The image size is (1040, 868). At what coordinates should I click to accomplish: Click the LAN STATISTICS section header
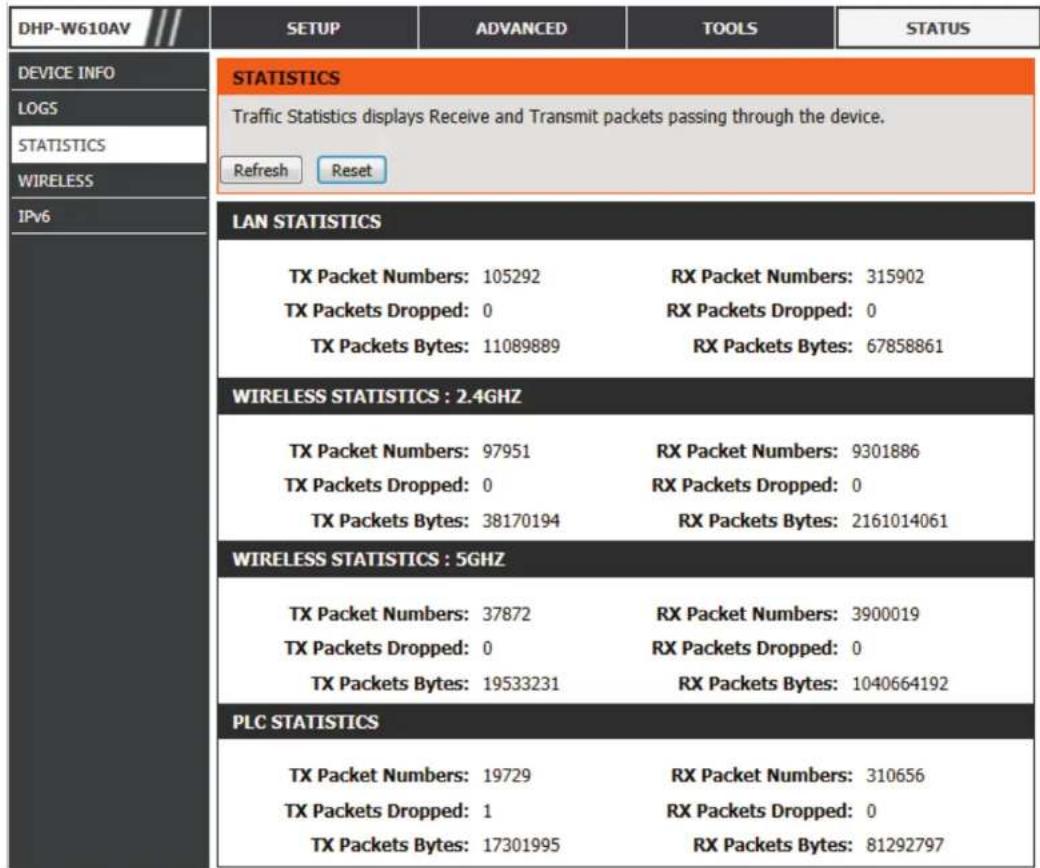(625, 221)
